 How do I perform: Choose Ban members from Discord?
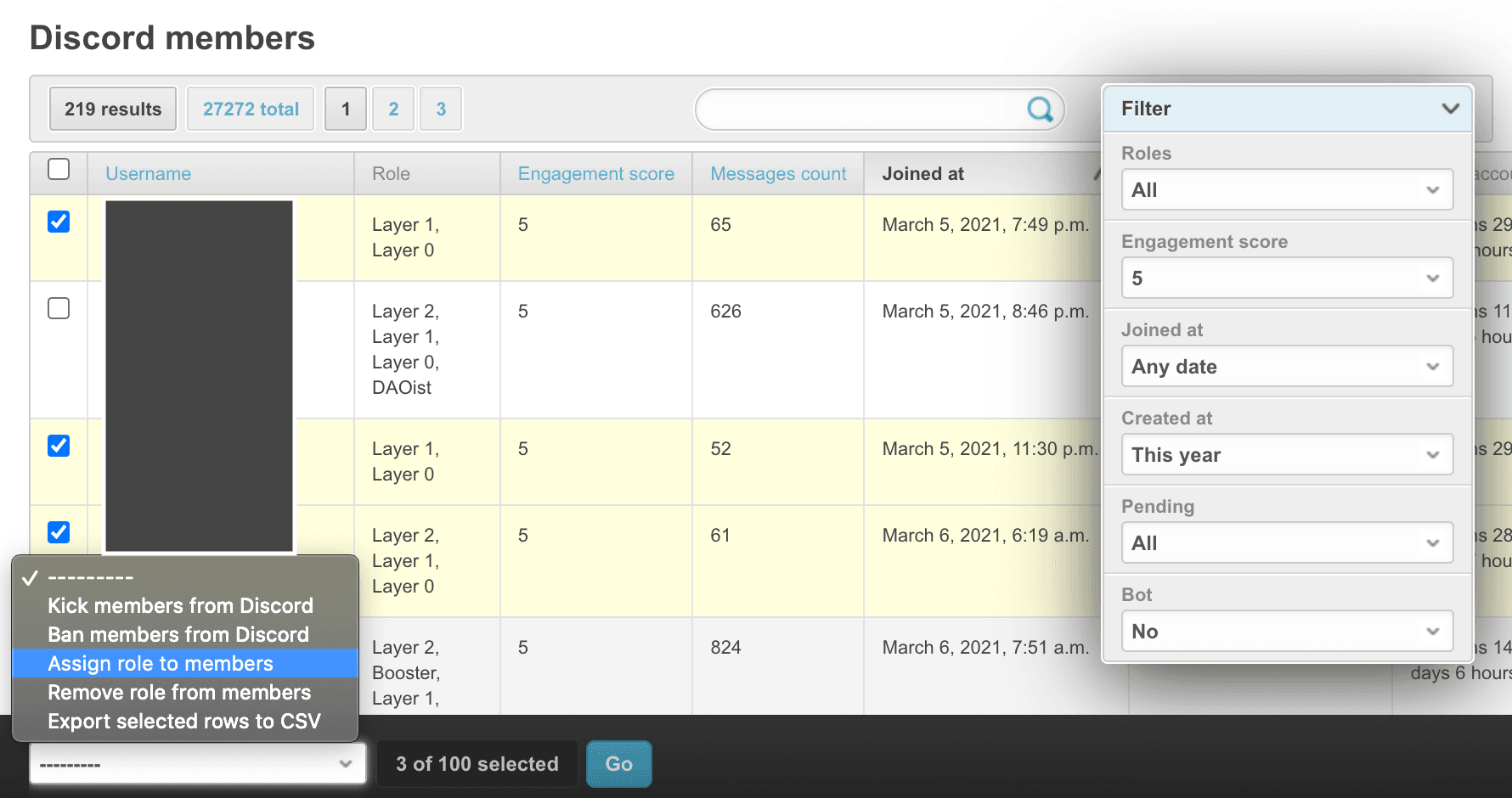[185, 635]
